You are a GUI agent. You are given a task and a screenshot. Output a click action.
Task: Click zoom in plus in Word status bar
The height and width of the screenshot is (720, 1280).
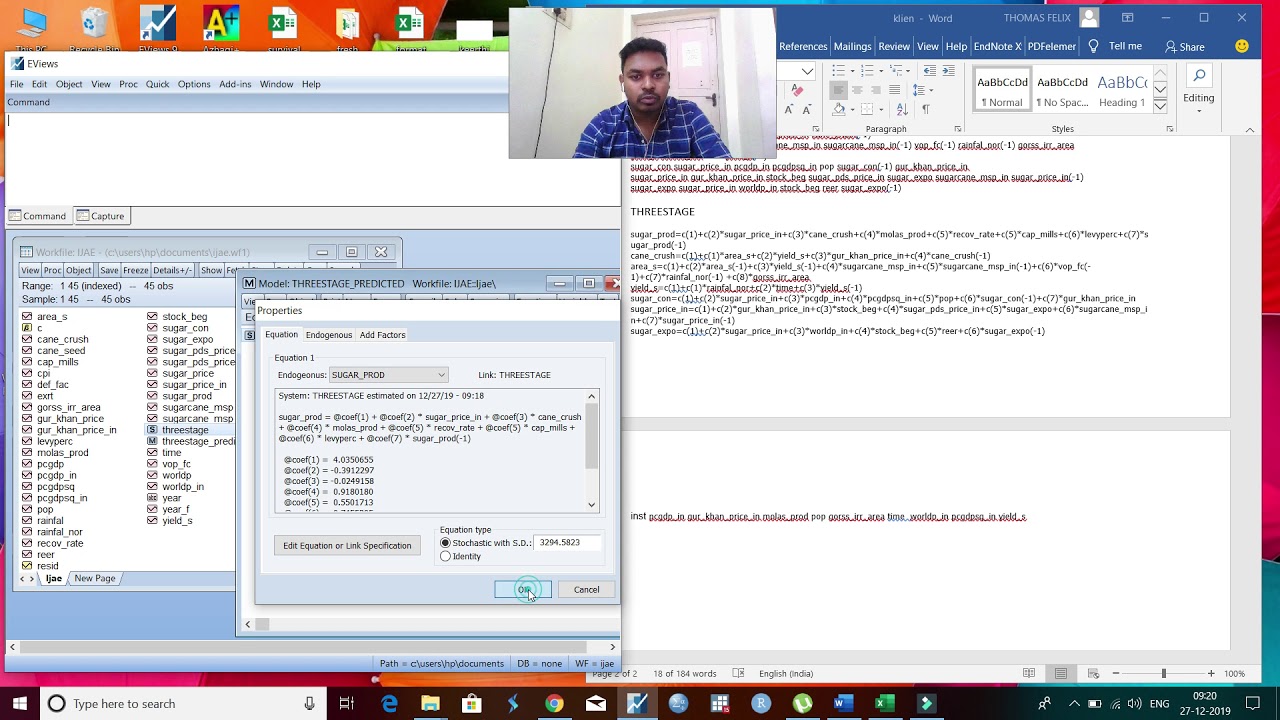tap(1211, 673)
